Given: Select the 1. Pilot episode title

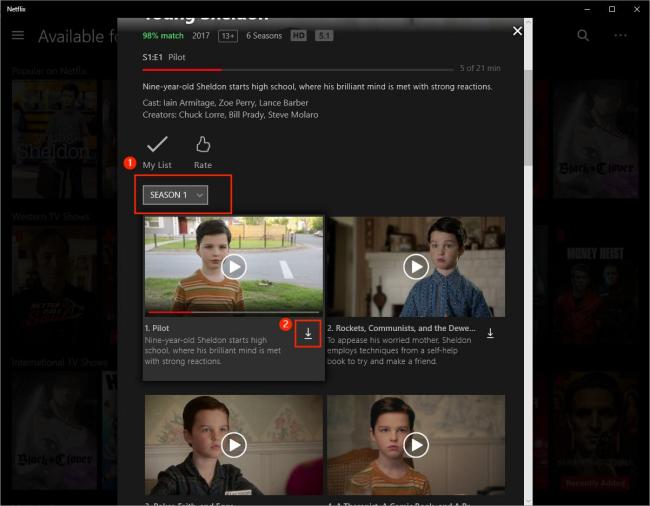Looking at the screenshot, I should 157,328.
